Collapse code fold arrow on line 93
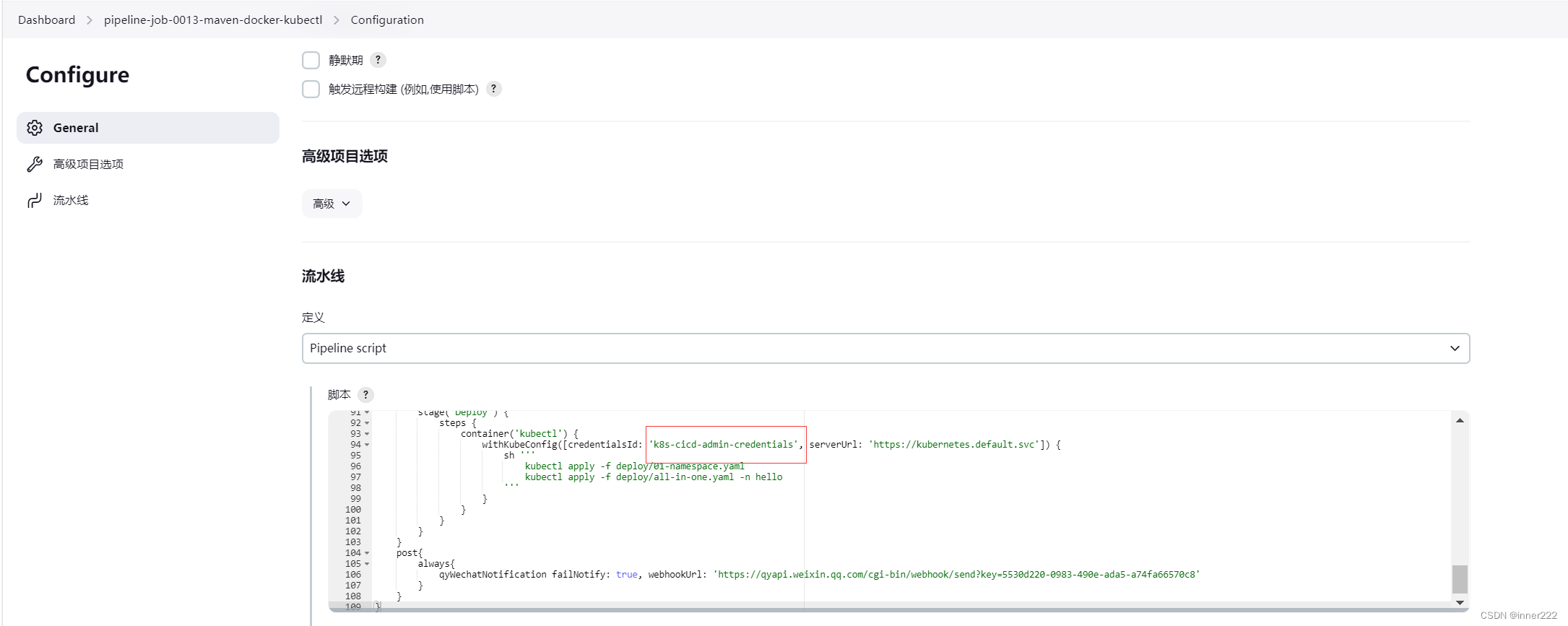This screenshot has width=1568, height=626. pyautogui.click(x=367, y=434)
